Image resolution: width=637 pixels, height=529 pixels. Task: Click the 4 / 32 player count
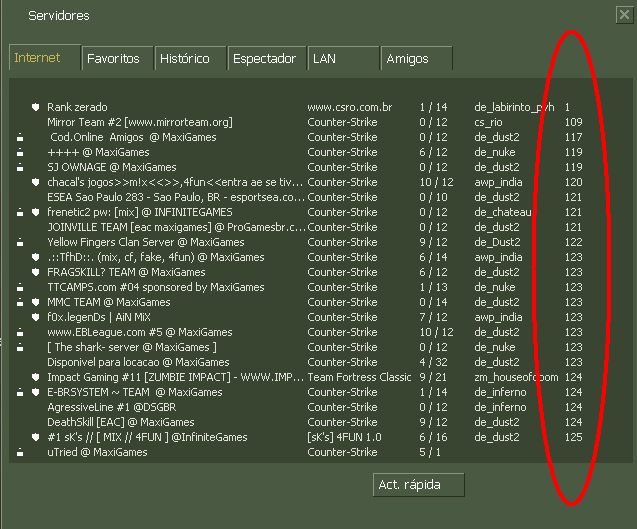(x=433, y=362)
